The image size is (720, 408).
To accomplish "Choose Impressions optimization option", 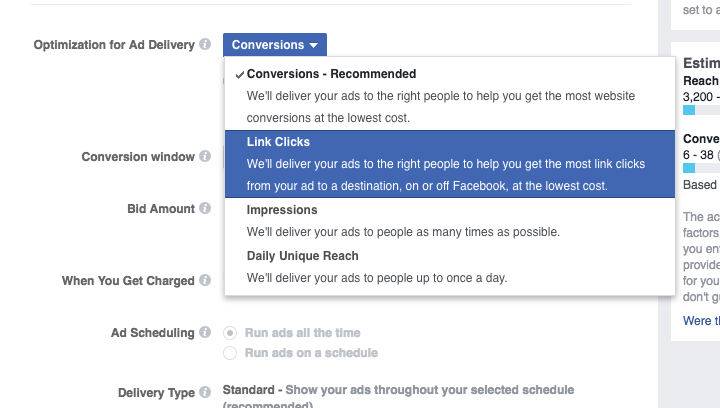I will coord(282,210).
